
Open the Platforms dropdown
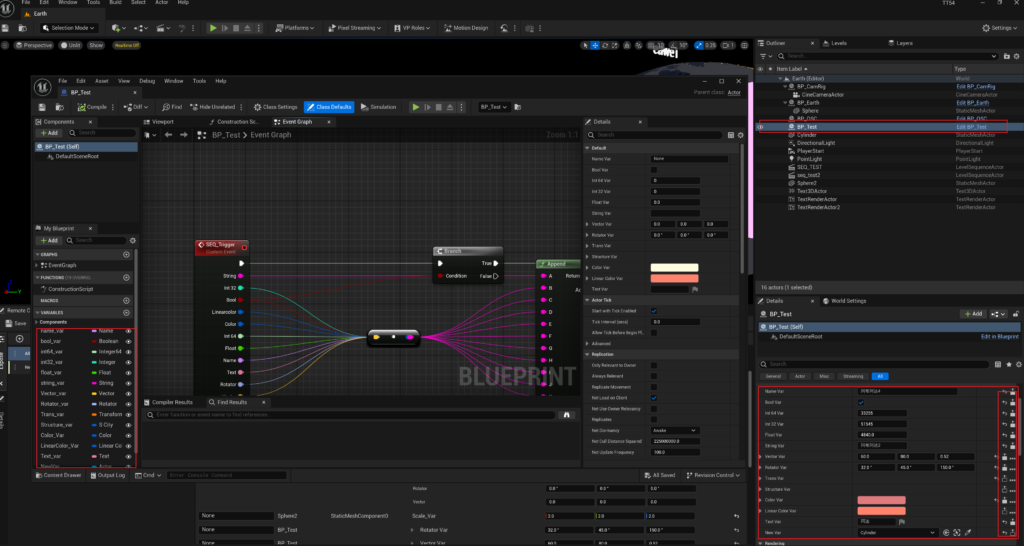[x=295, y=28]
